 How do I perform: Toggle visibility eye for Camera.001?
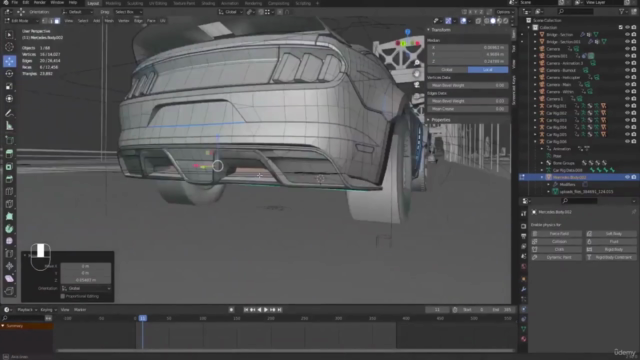[627, 56]
